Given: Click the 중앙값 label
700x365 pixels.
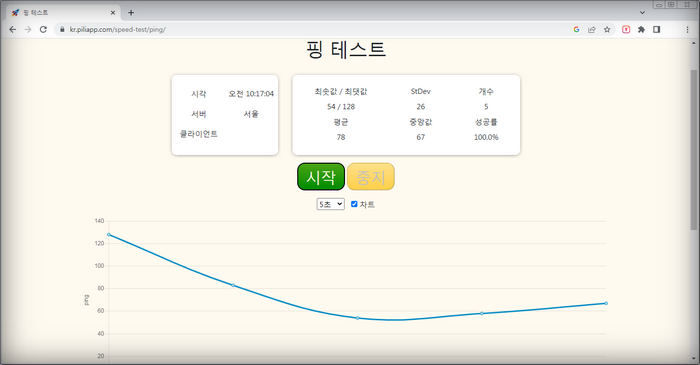Looking at the screenshot, I should (x=421, y=122).
